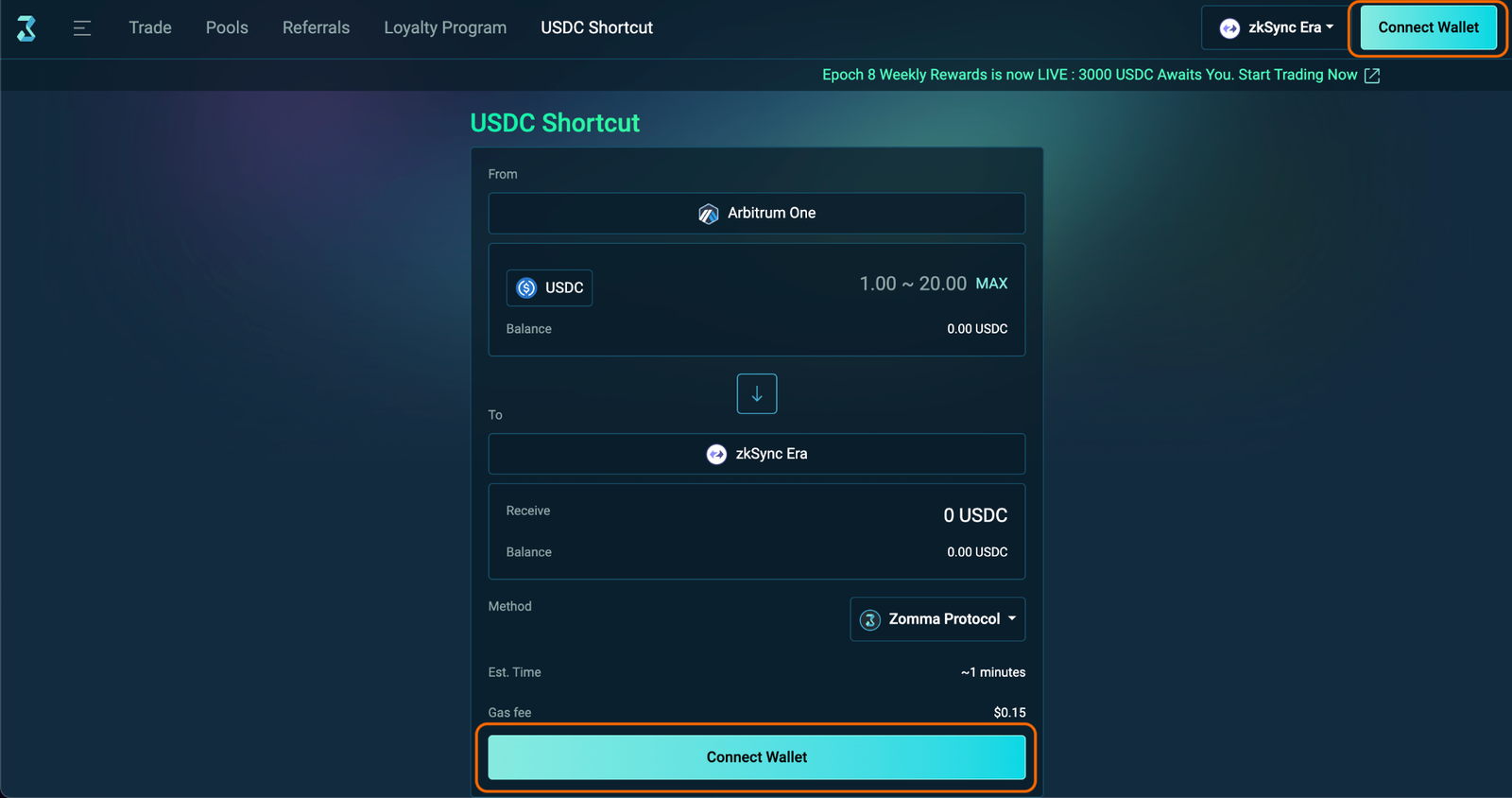This screenshot has width=1512, height=798.
Task: Navigate to Loyalty Program
Action: 445,27
